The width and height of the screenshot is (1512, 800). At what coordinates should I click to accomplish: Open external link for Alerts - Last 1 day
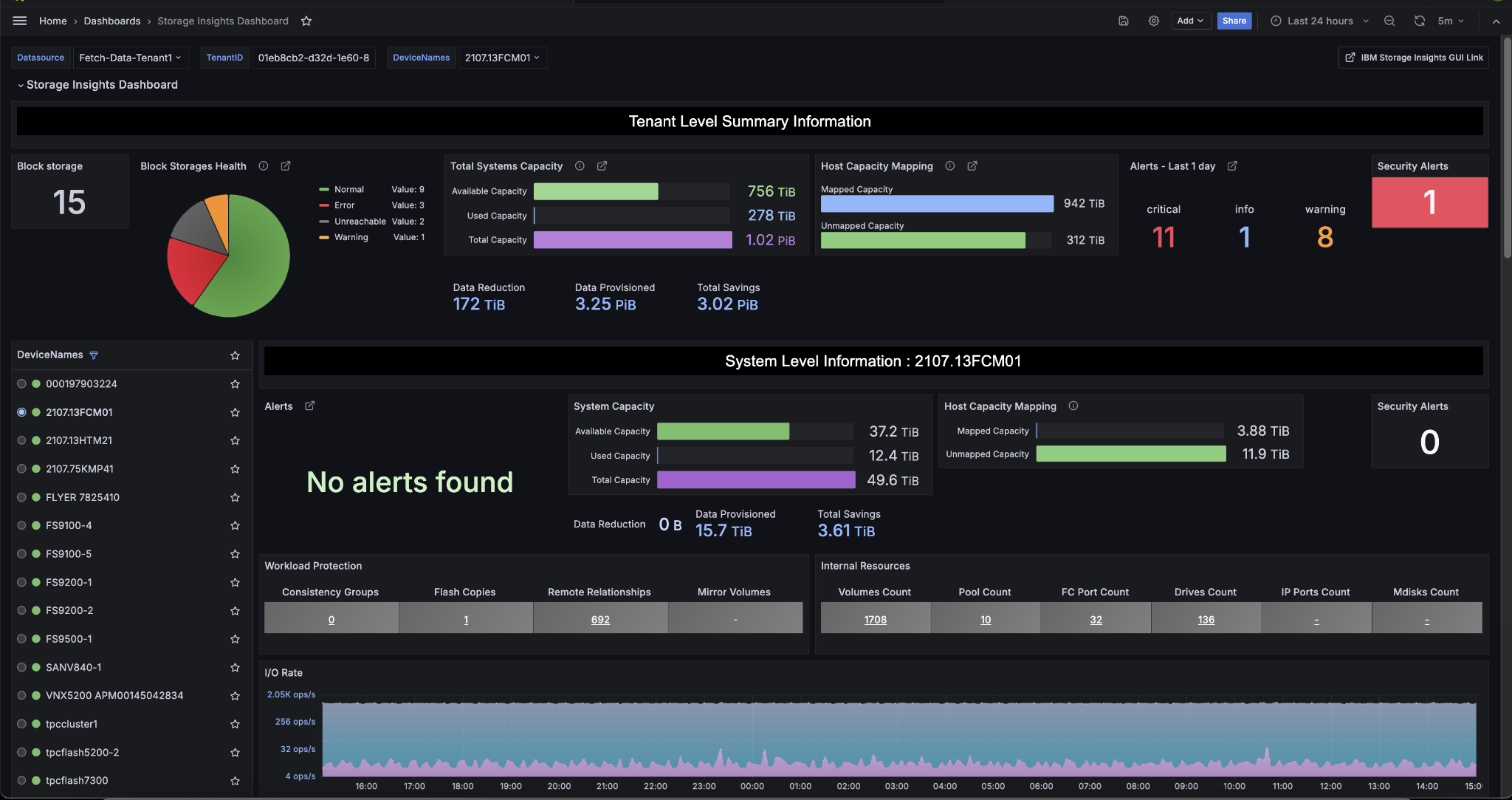(1232, 166)
